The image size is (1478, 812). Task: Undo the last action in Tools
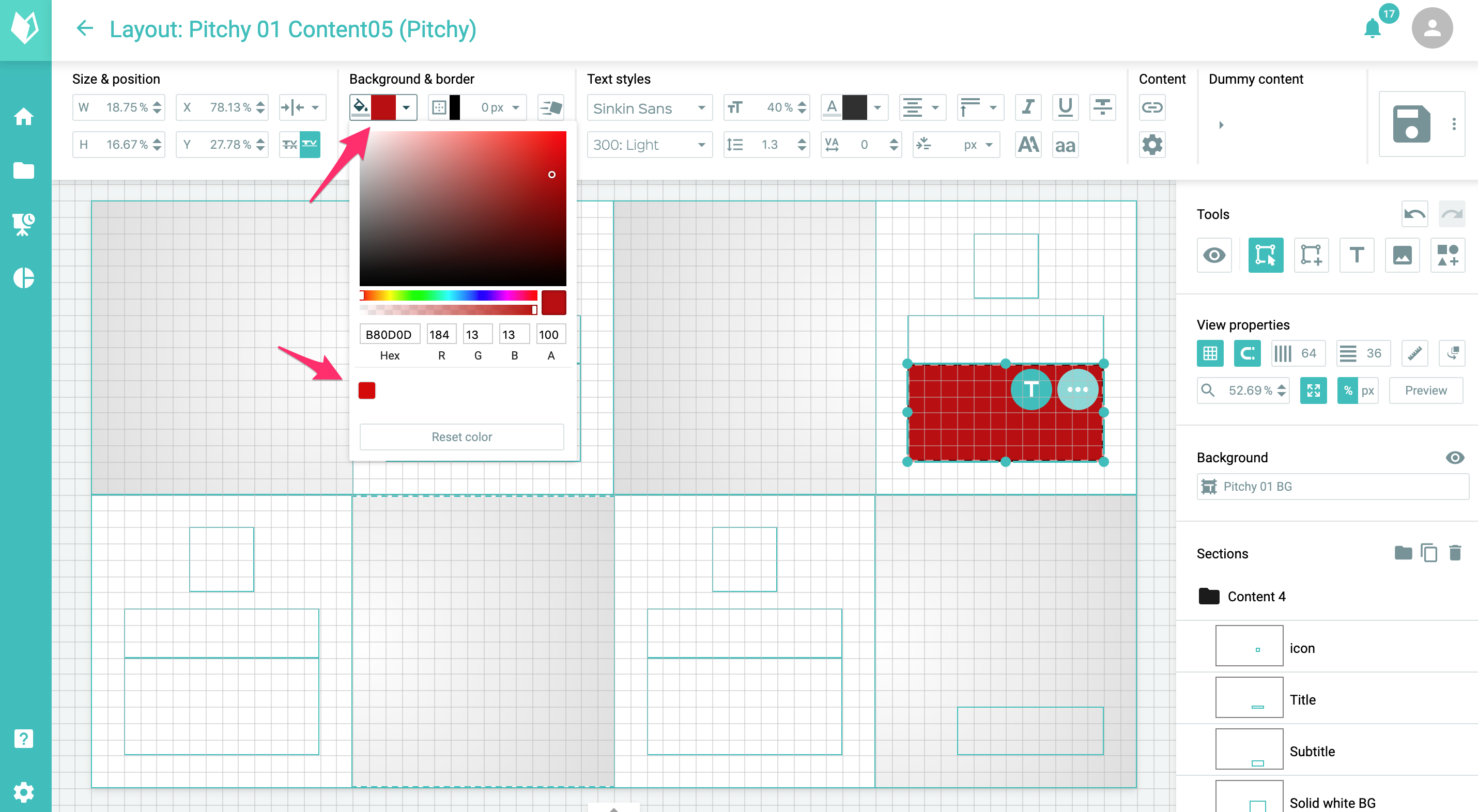[1415, 214]
